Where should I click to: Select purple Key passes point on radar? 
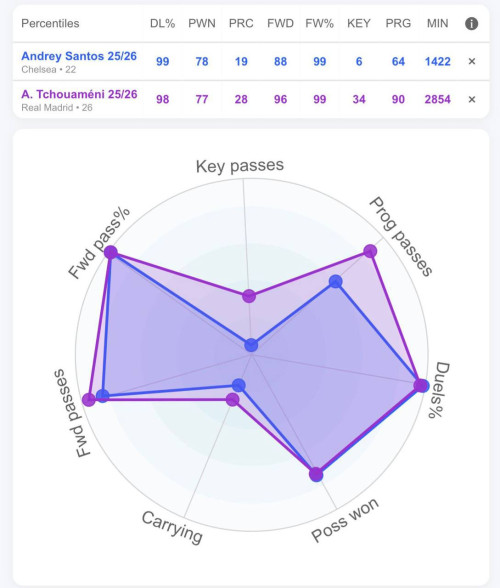(x=249, y=296)
